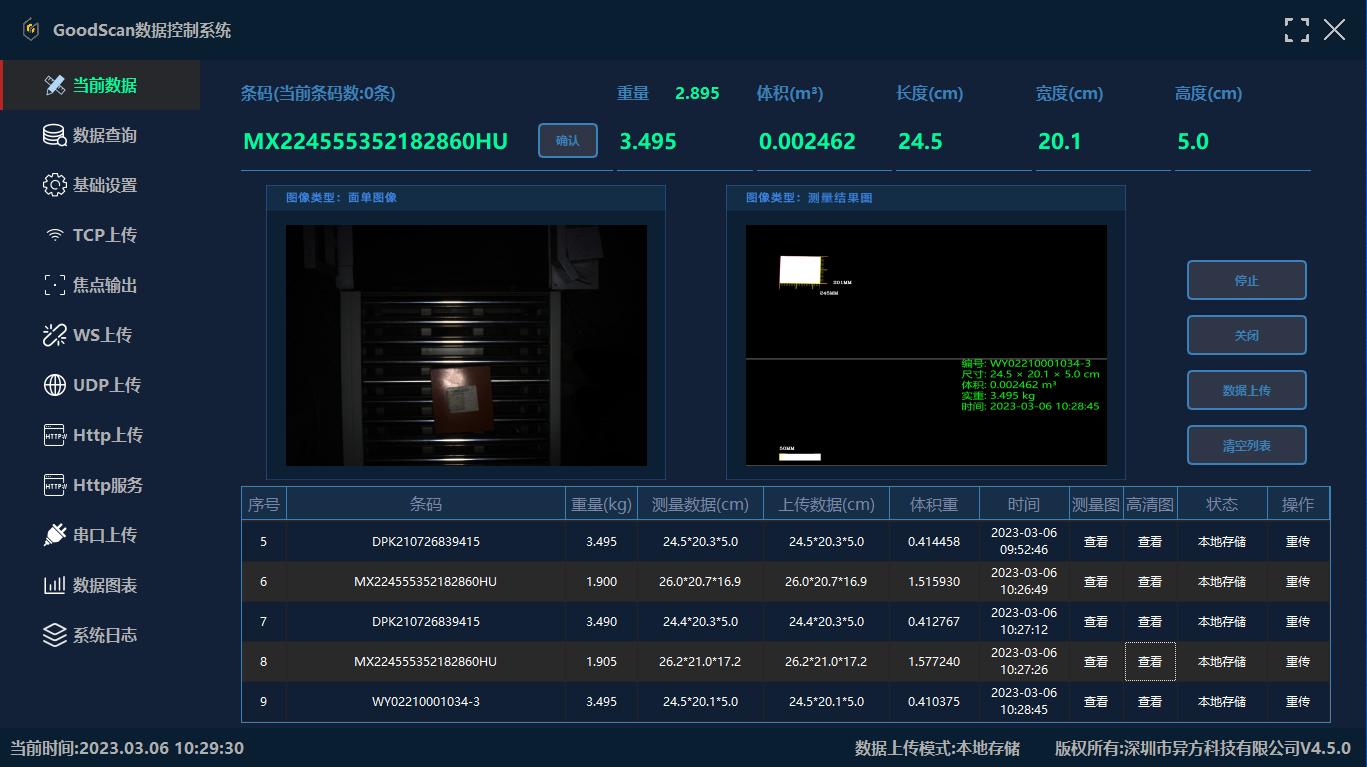Toggle fullscreen mode icon in title bar
This screenshot has height=767, width=1367.
[x=1296, y=30]
